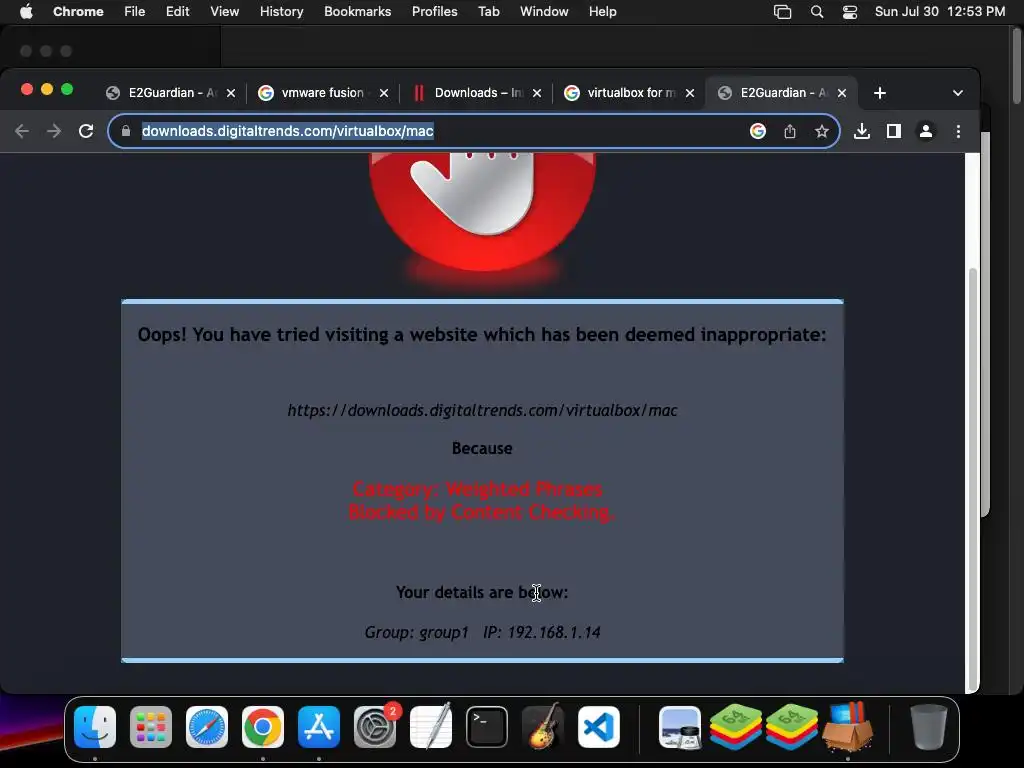Open the cardboard box installer app in Dock
The image size is (1024, 768).
click(x=848, y=727)
